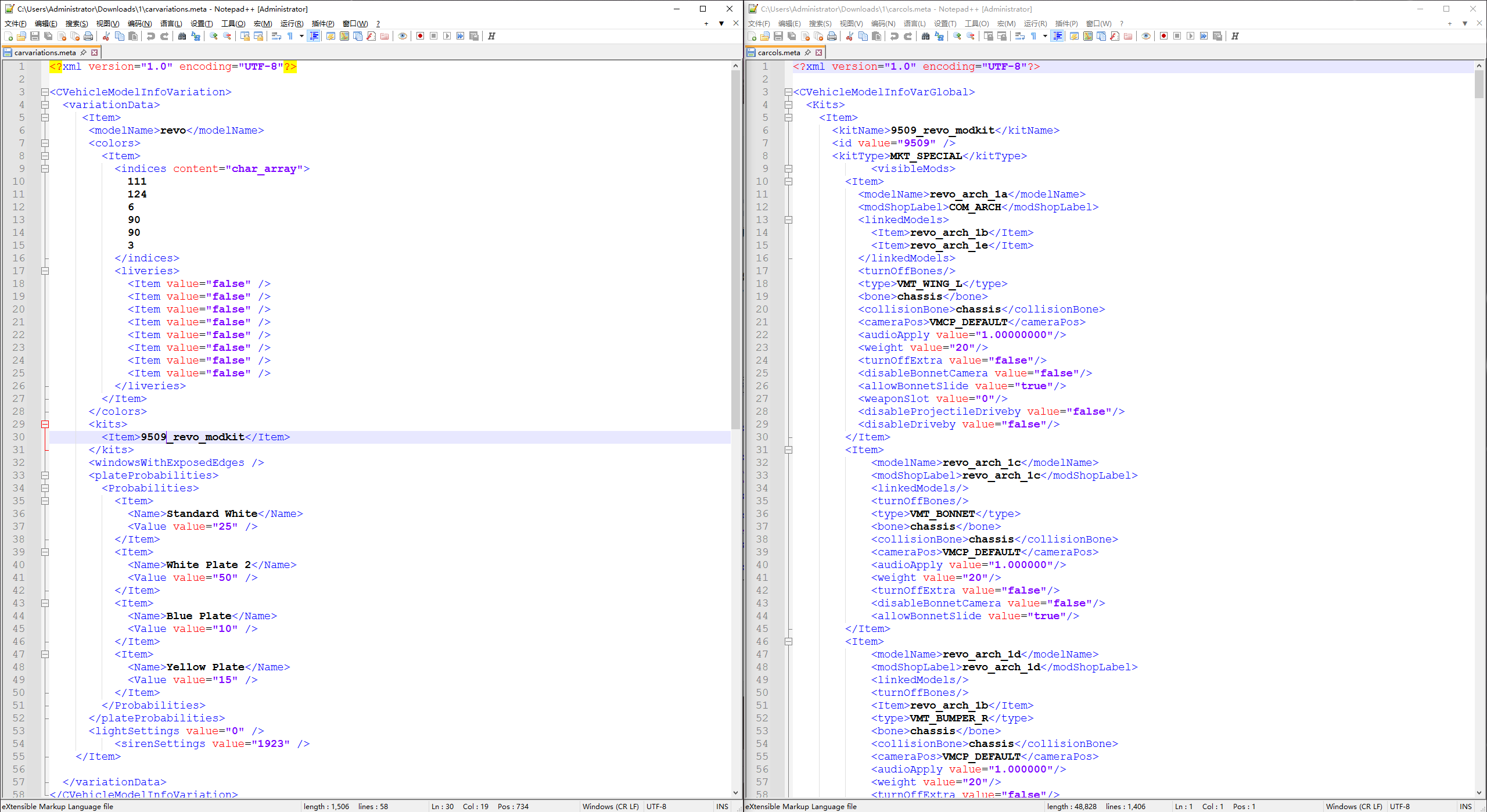Open the Function List panel in carvariations window
Viewport: 1487px width, 812px height.
coord(371,36)
